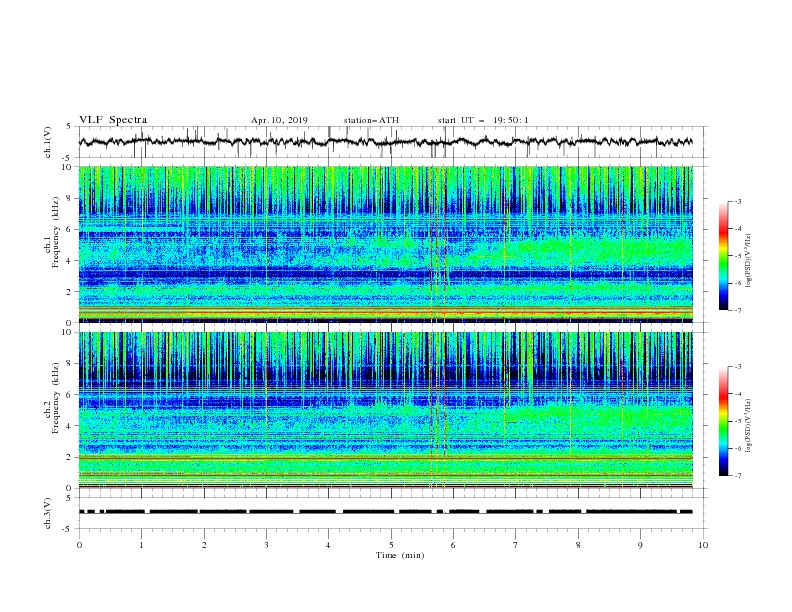Click time axis tick label "1"
Image resolution: width=792 pixels, height=612 pixels.
pos(141,545)
